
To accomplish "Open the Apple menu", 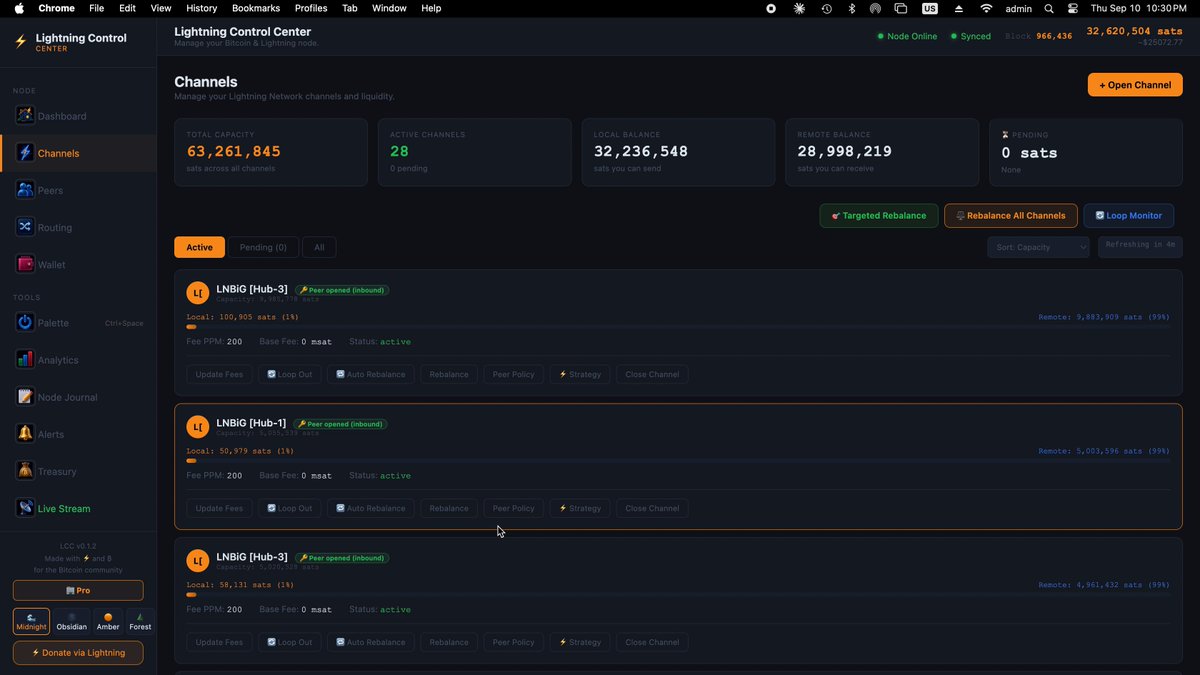I will pyautogui.click(x=18, y=8).
